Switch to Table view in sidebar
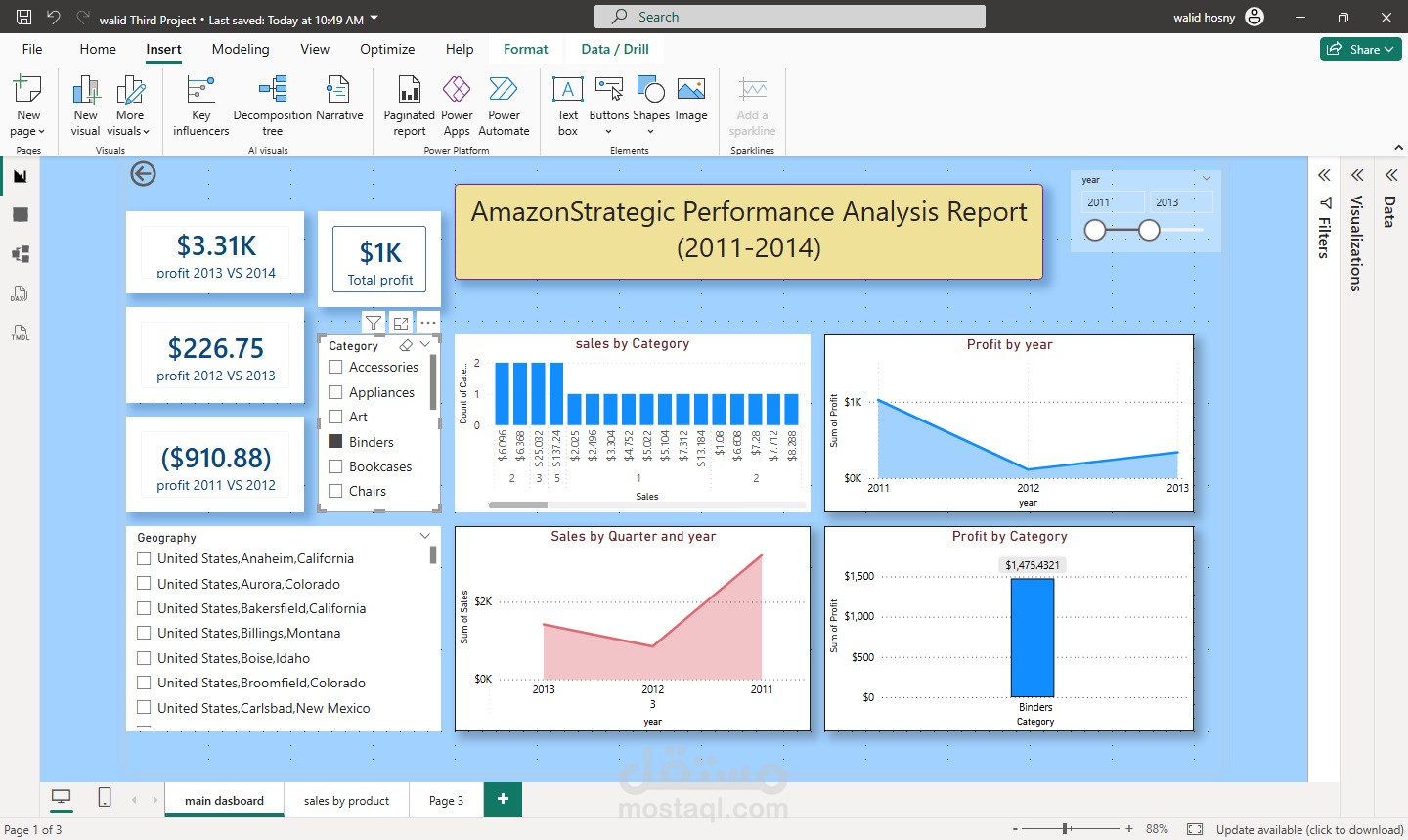This screenshot has height=840, width=1408. [x=20, y=215]
